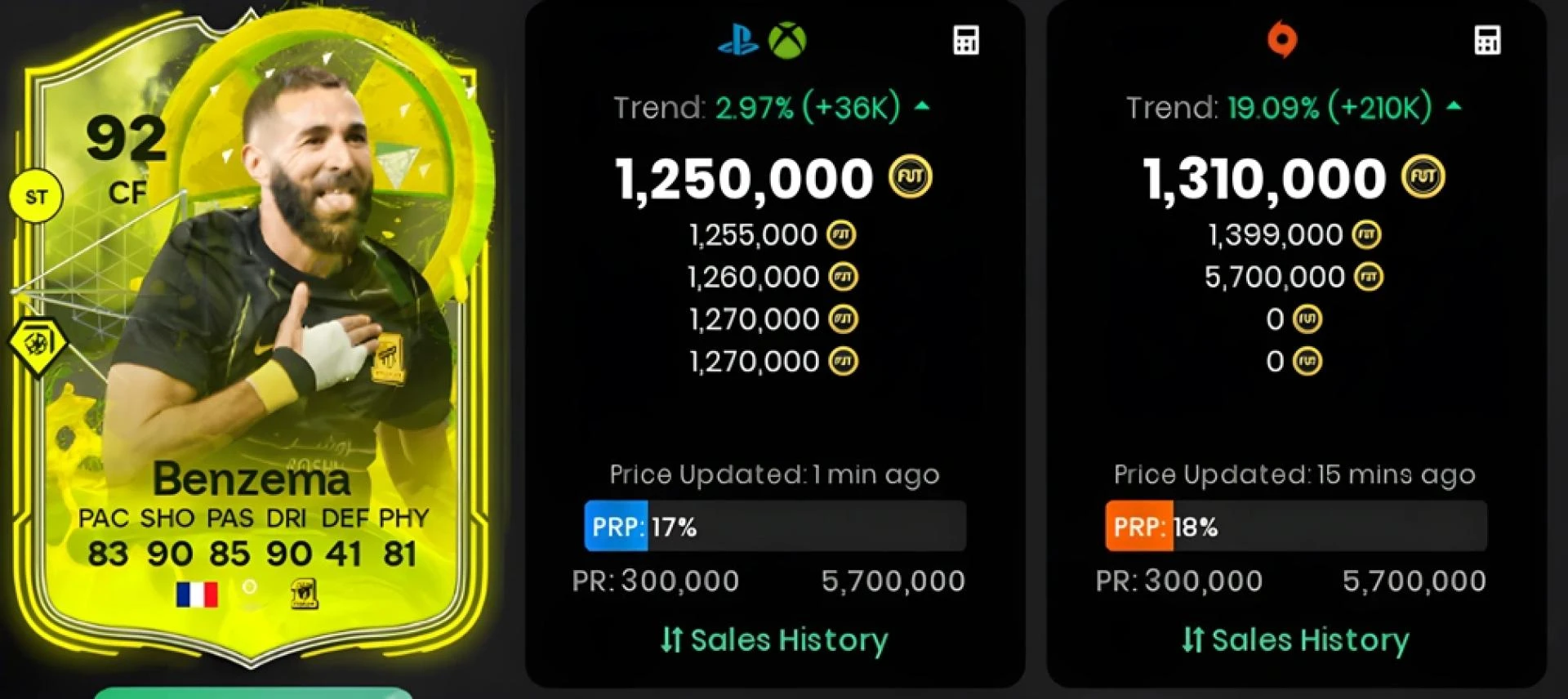
Task: Click FUT coin beside 1,250,000 price
Action: (x=911, y=177)
